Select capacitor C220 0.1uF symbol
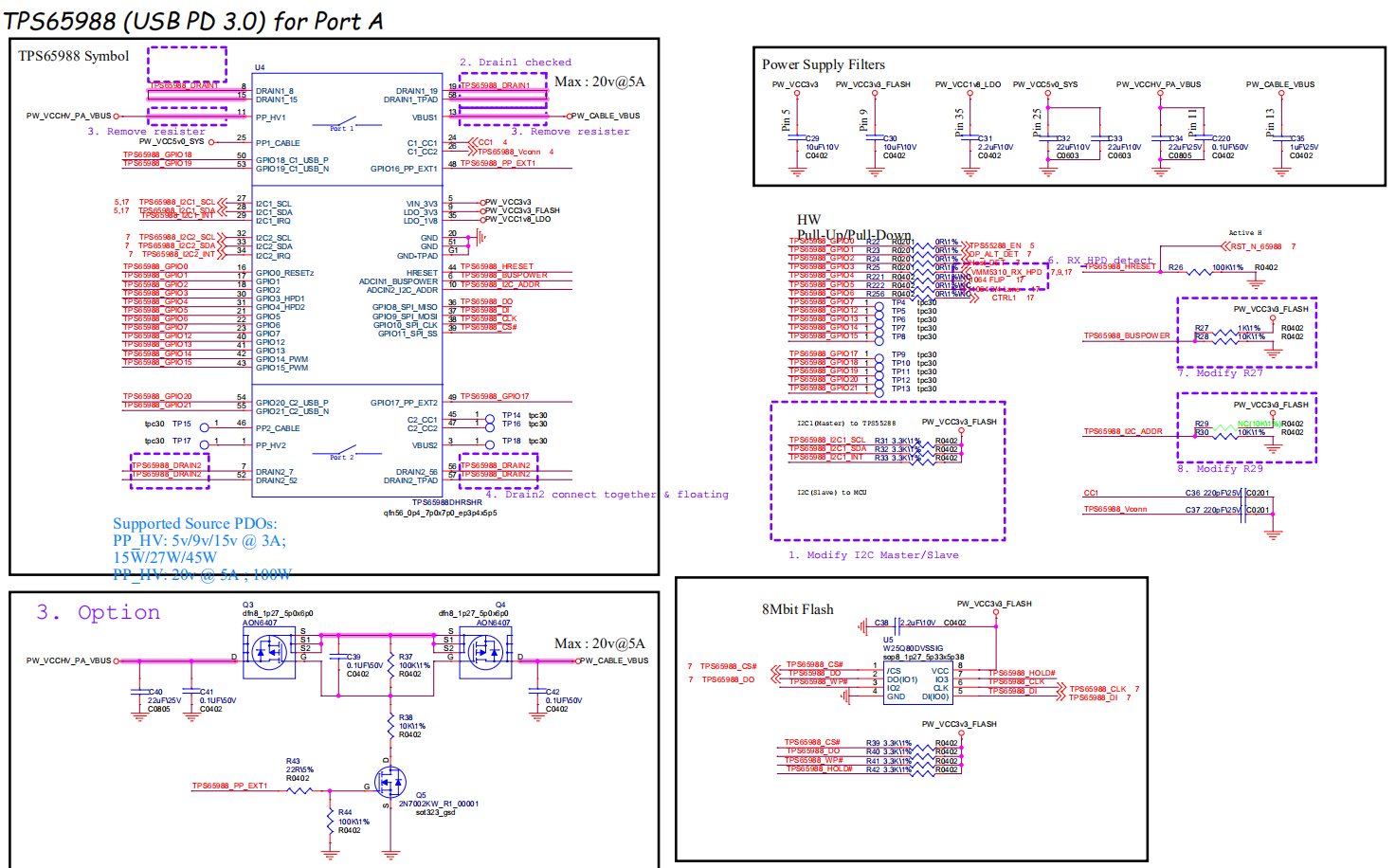Image resolution: width=1395 pixels, height=868 pixels. pyautogui.click(x=1205, y=138)
